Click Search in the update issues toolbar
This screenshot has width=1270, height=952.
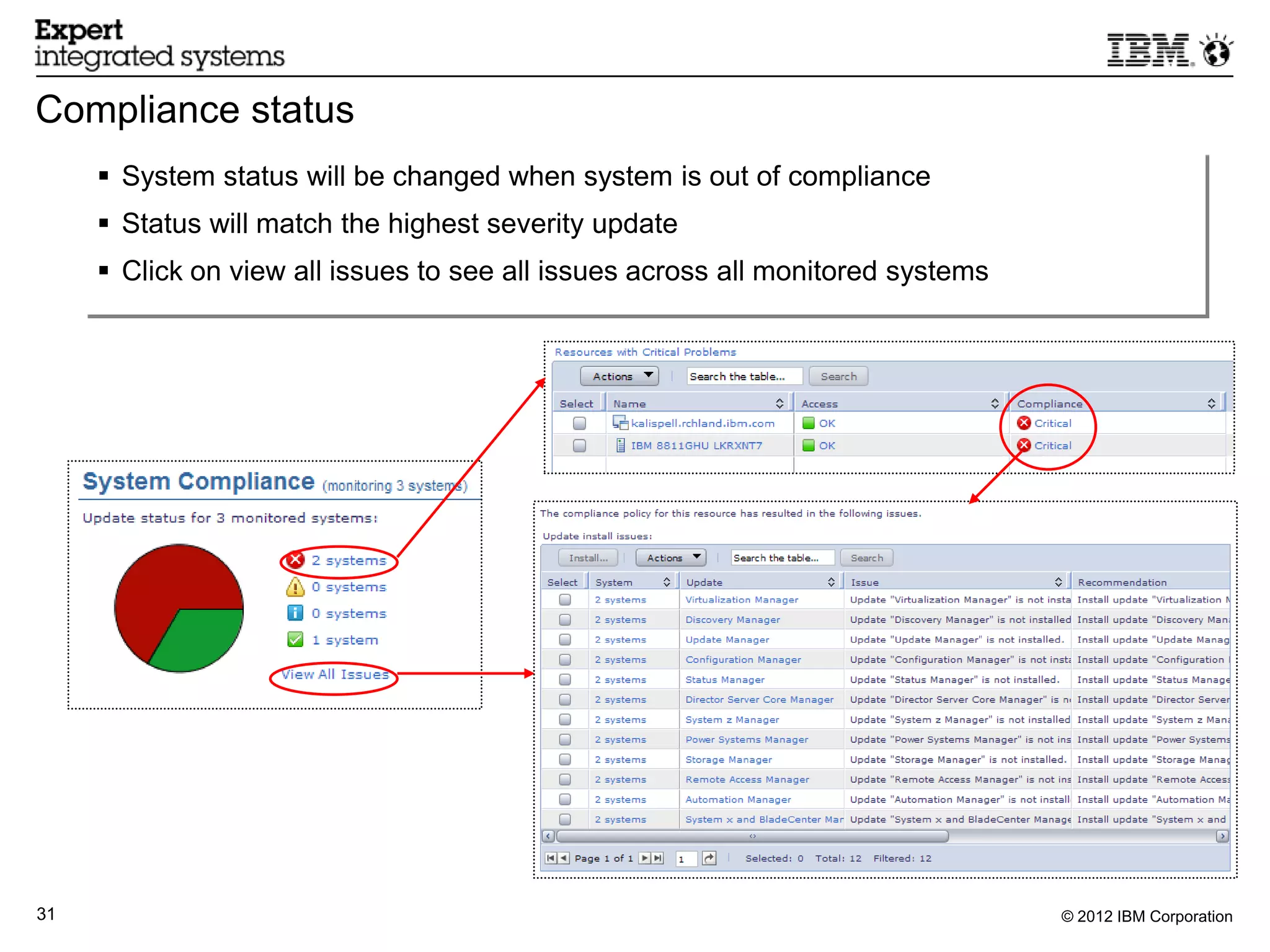[x=866, y=558]
